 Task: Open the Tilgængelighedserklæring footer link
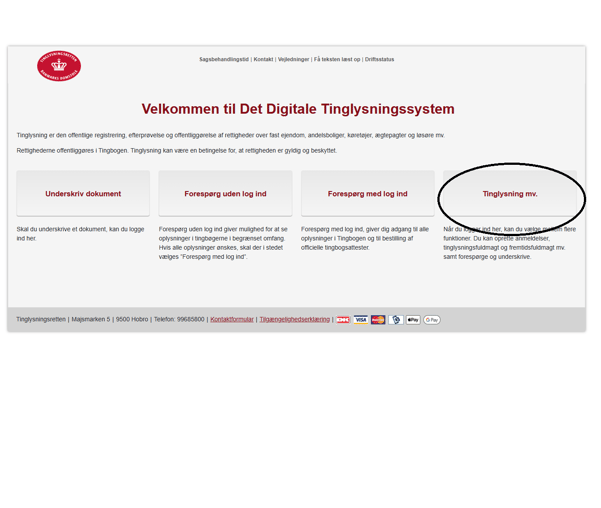point(294,320)
